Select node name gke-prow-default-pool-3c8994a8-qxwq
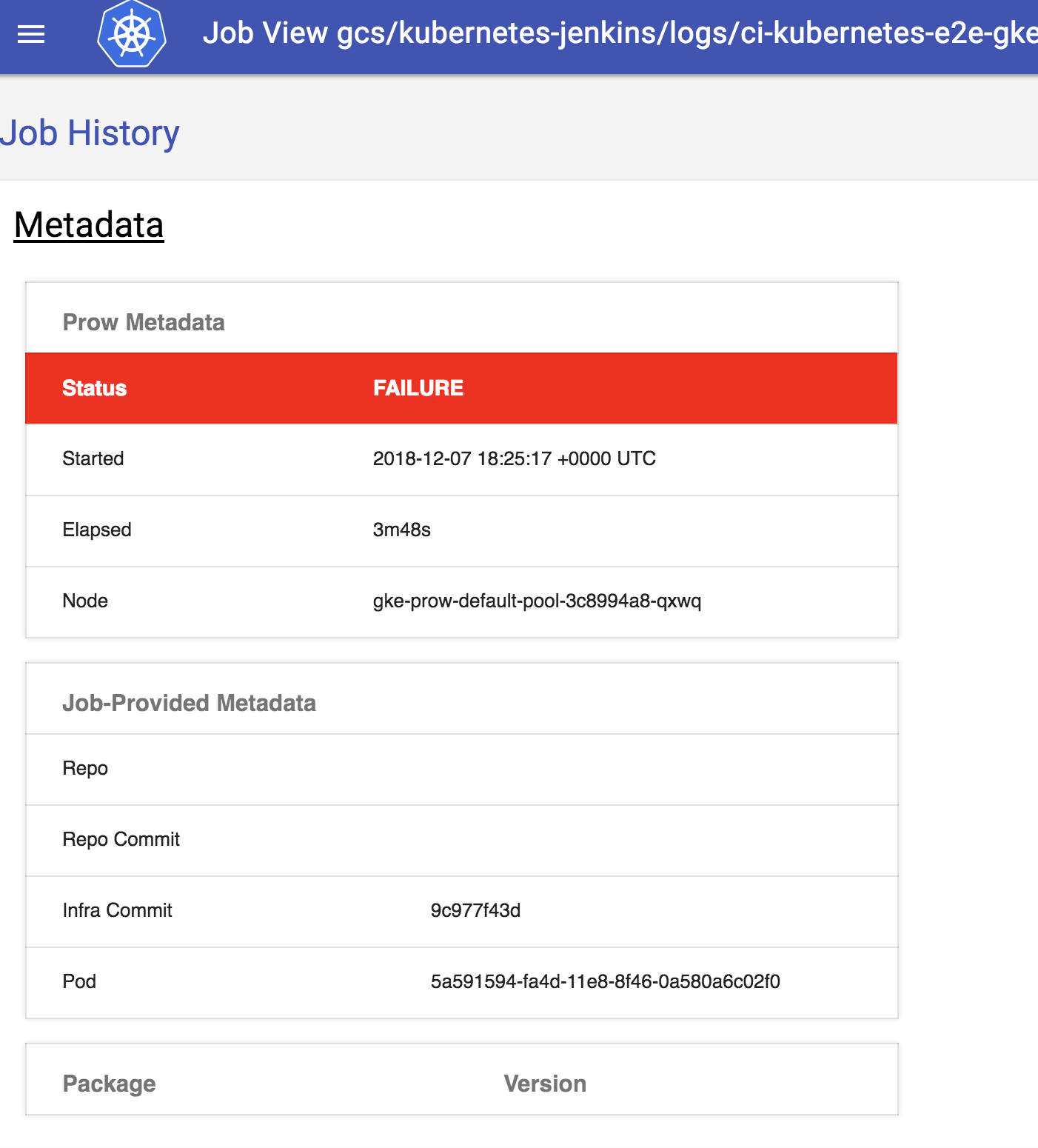The image size is (1038, 1148). tap(538, 601)
